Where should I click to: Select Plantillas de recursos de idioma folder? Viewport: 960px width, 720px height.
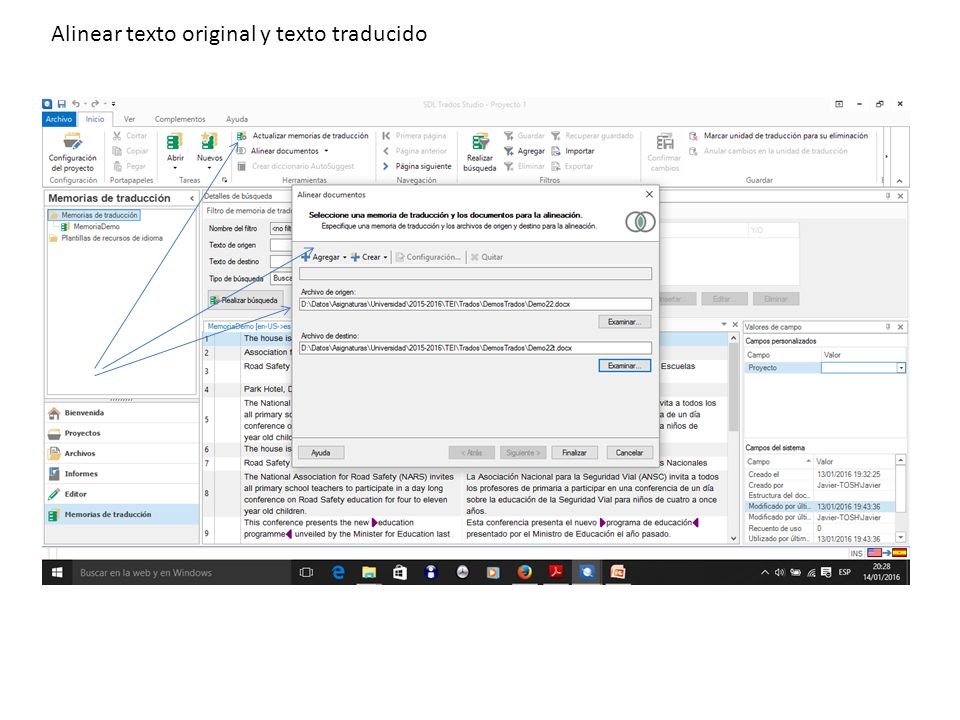coord(107,238)
